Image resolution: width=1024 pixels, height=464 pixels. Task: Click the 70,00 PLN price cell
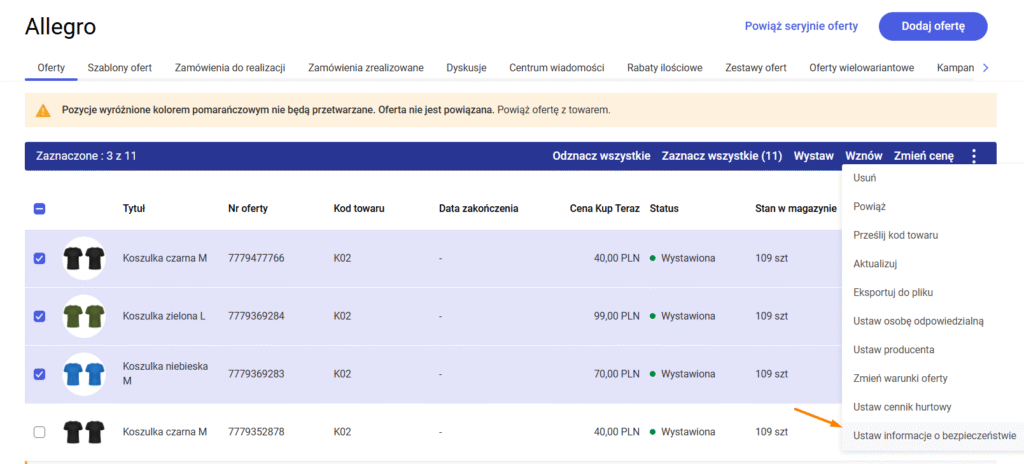(616, 374)
